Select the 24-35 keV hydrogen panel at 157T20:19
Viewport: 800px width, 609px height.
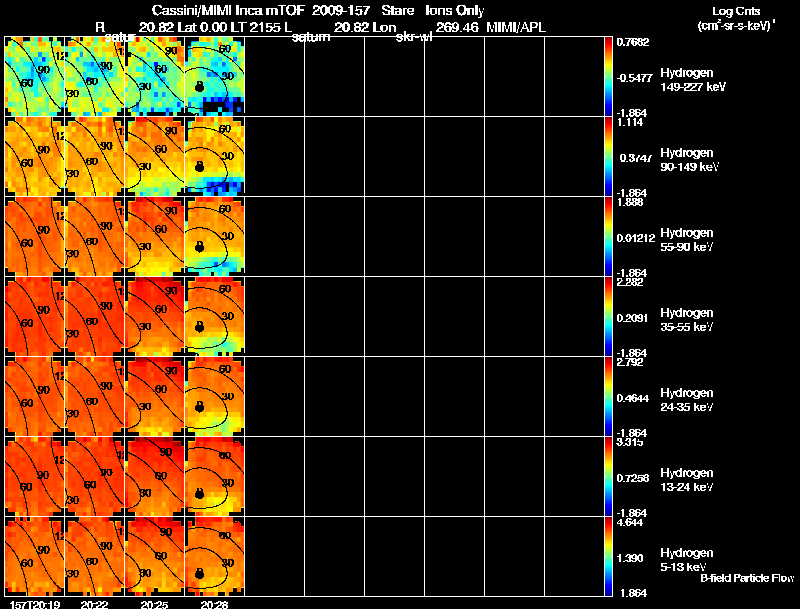[x=35, y=396]
